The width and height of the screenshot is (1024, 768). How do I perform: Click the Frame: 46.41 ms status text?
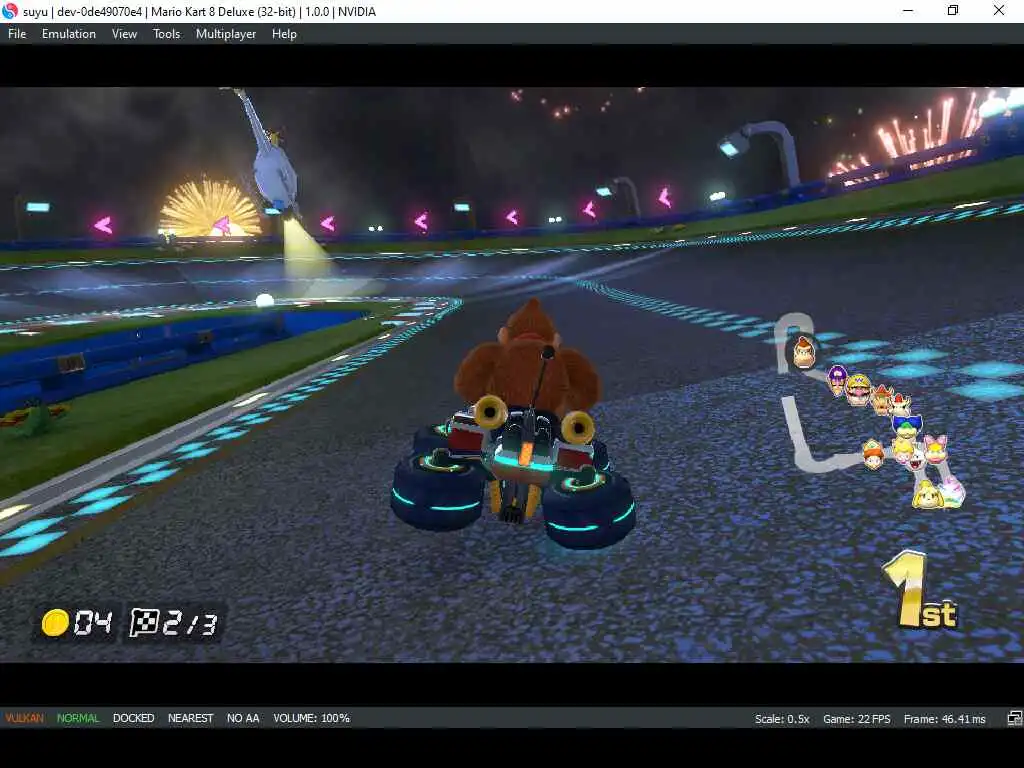pos(944,719)
